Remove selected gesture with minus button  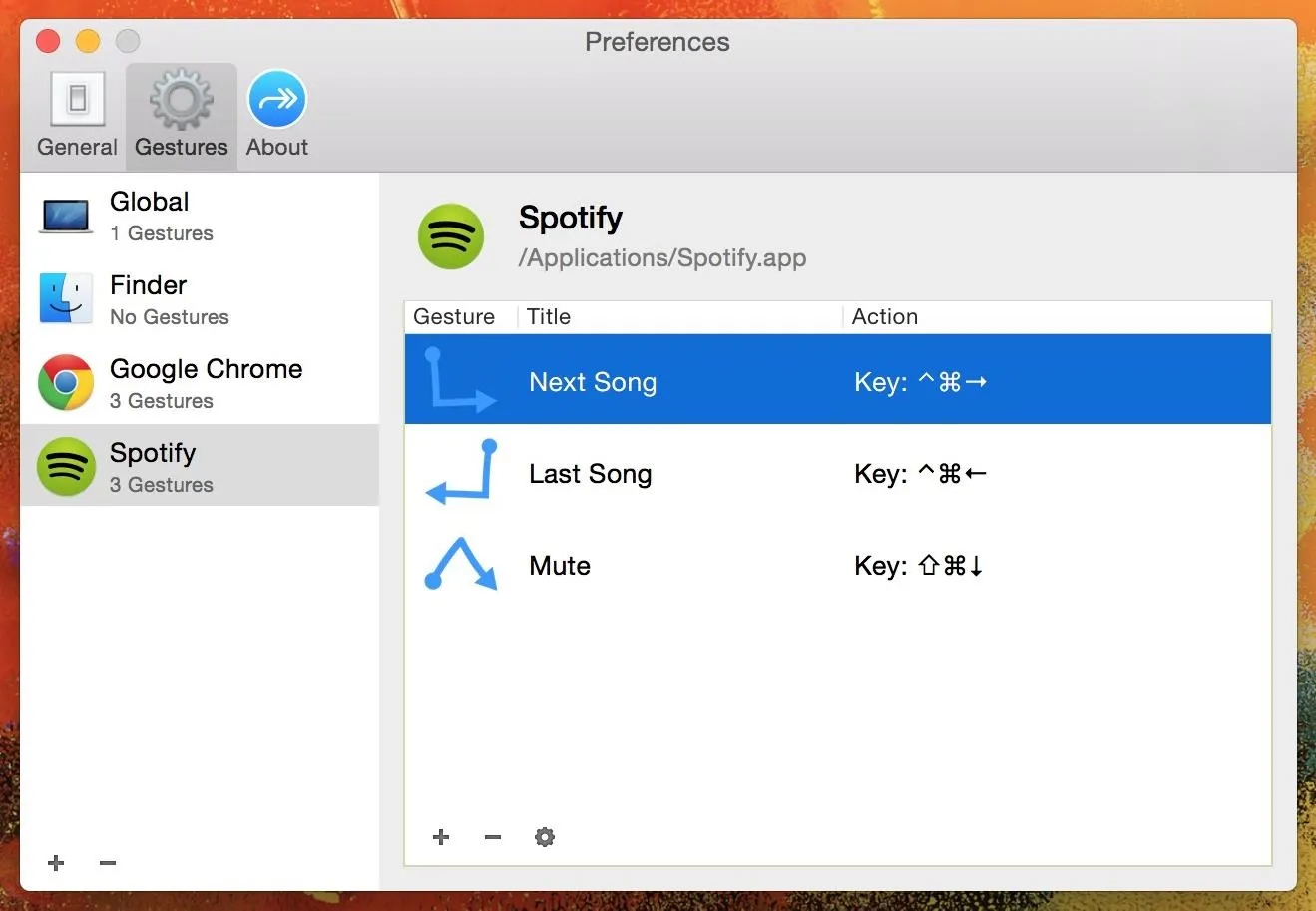pos(493,837)
